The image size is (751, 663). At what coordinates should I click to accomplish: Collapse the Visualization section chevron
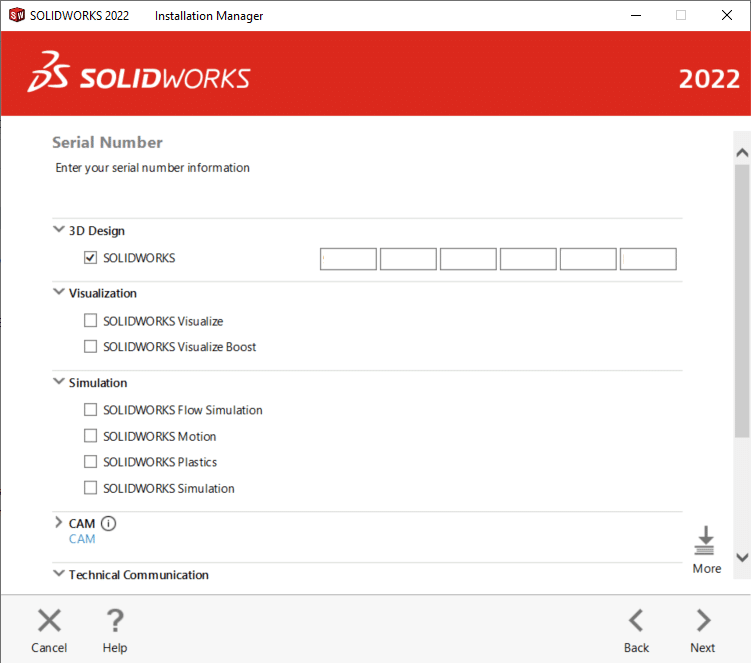pos(58,293)
